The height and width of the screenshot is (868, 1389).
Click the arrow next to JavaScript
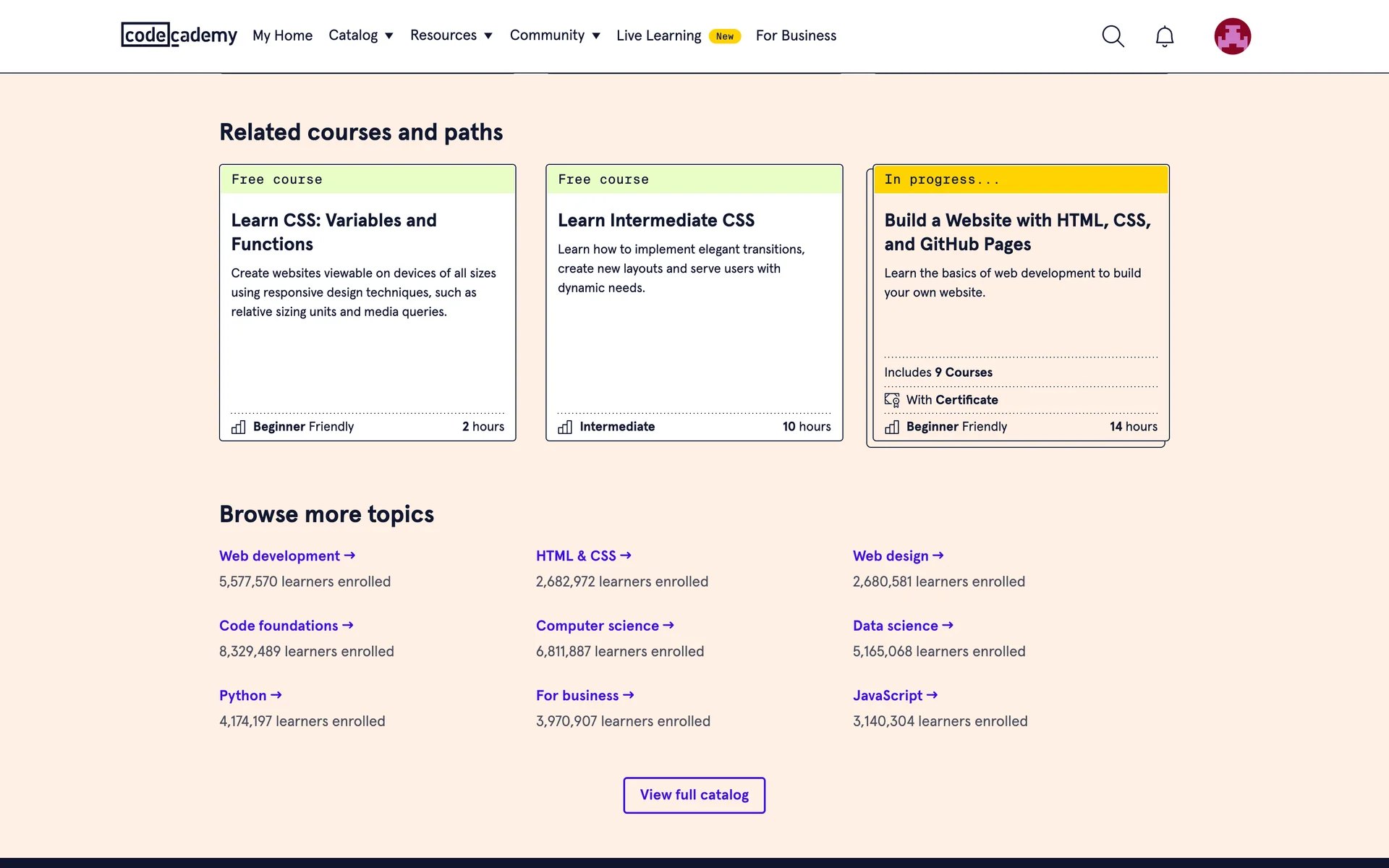pyautogui.click(x=932, y=695)
